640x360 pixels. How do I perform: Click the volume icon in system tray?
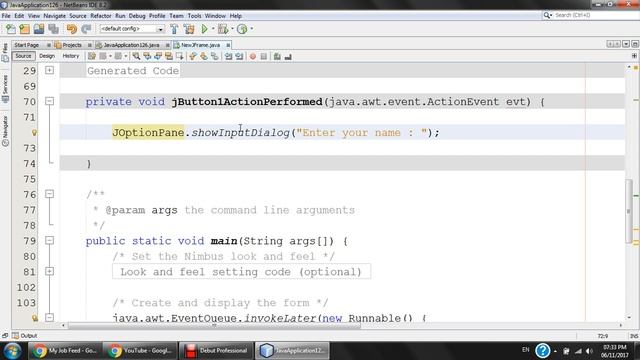(589, 351)
